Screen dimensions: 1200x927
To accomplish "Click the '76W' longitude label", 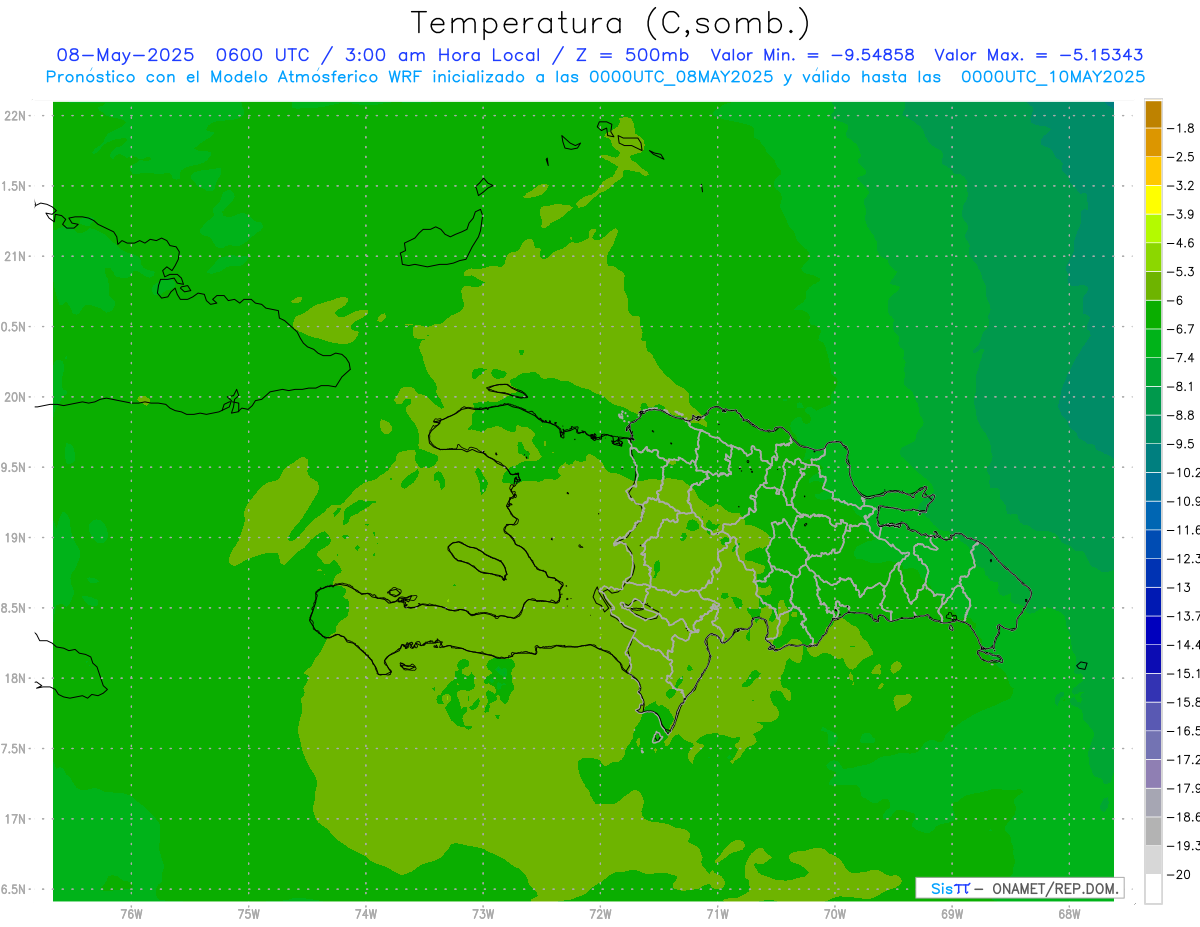I will [x=131, y=914].
